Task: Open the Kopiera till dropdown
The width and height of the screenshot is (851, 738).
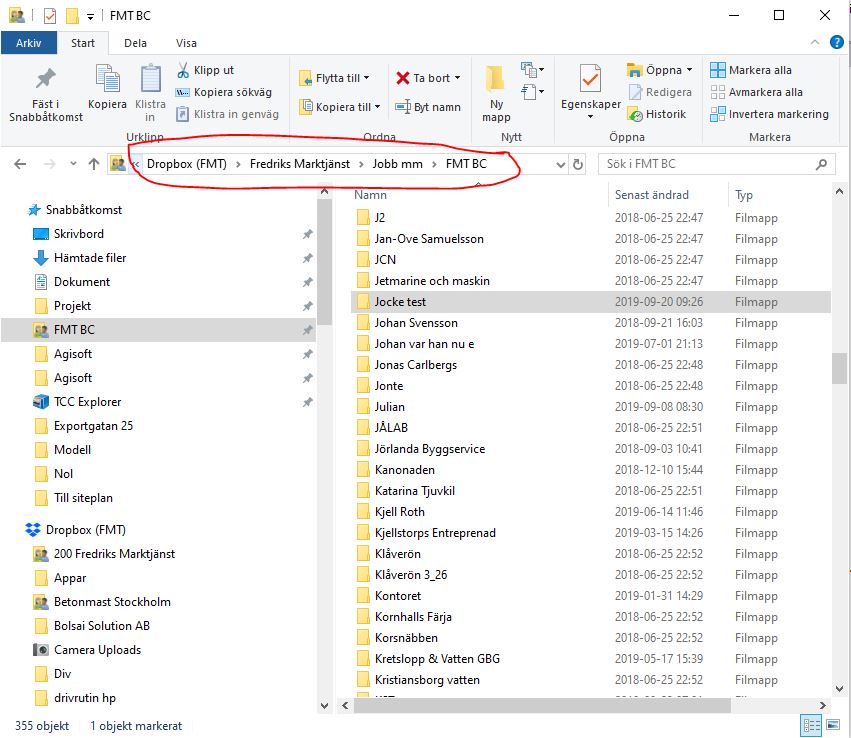Action: (340, 107)
